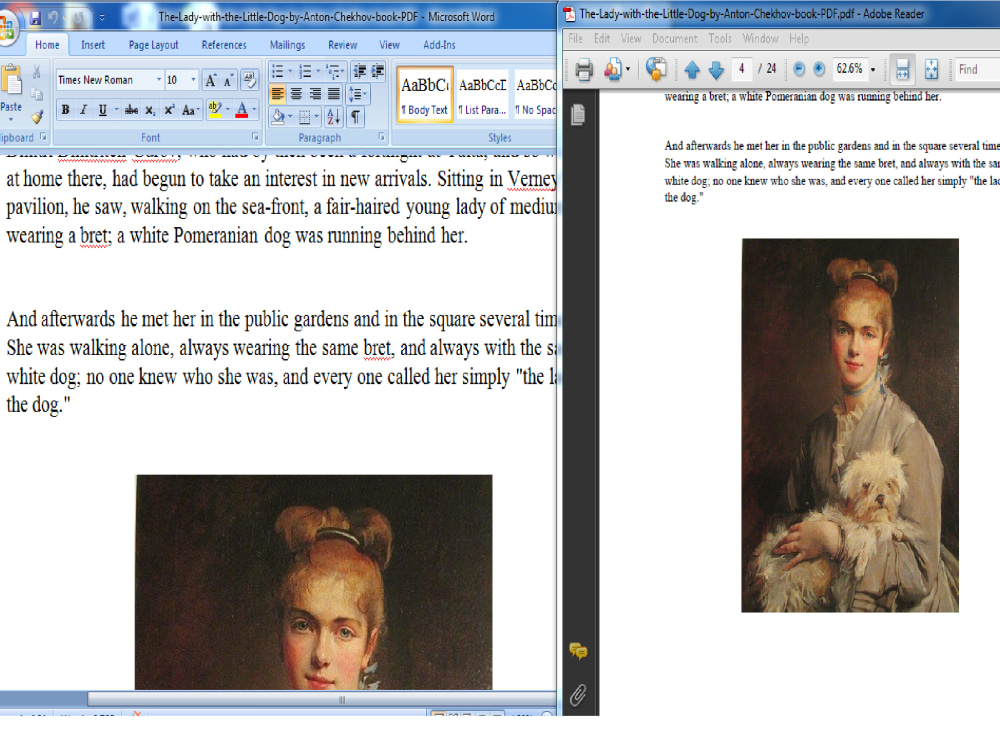Screen dimensions: 1000x750
Task: Open the Attachments paperclip panel in Reader
Action: click(x=578, y=695)
